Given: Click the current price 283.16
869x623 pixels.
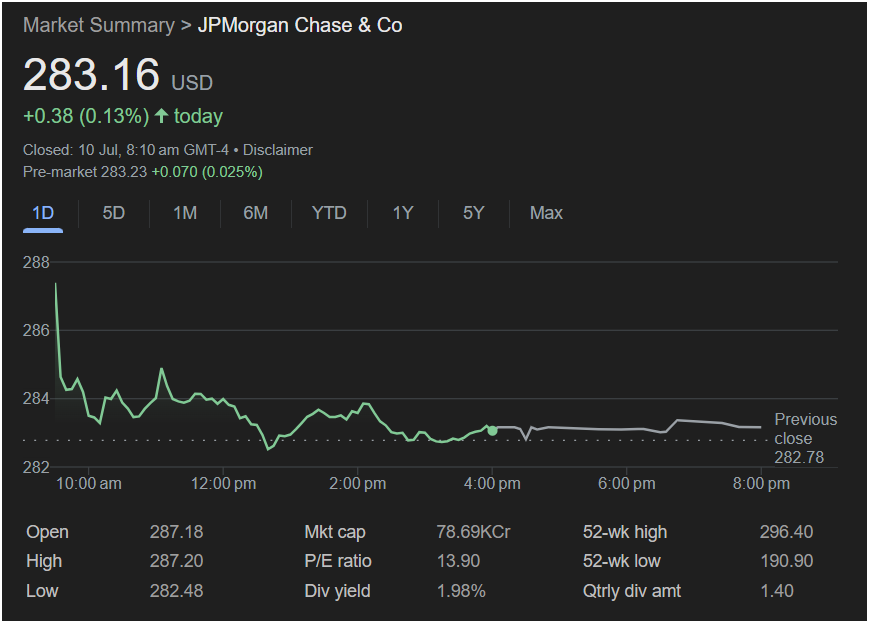Looking at the screenshot, I should pos(91,75).
